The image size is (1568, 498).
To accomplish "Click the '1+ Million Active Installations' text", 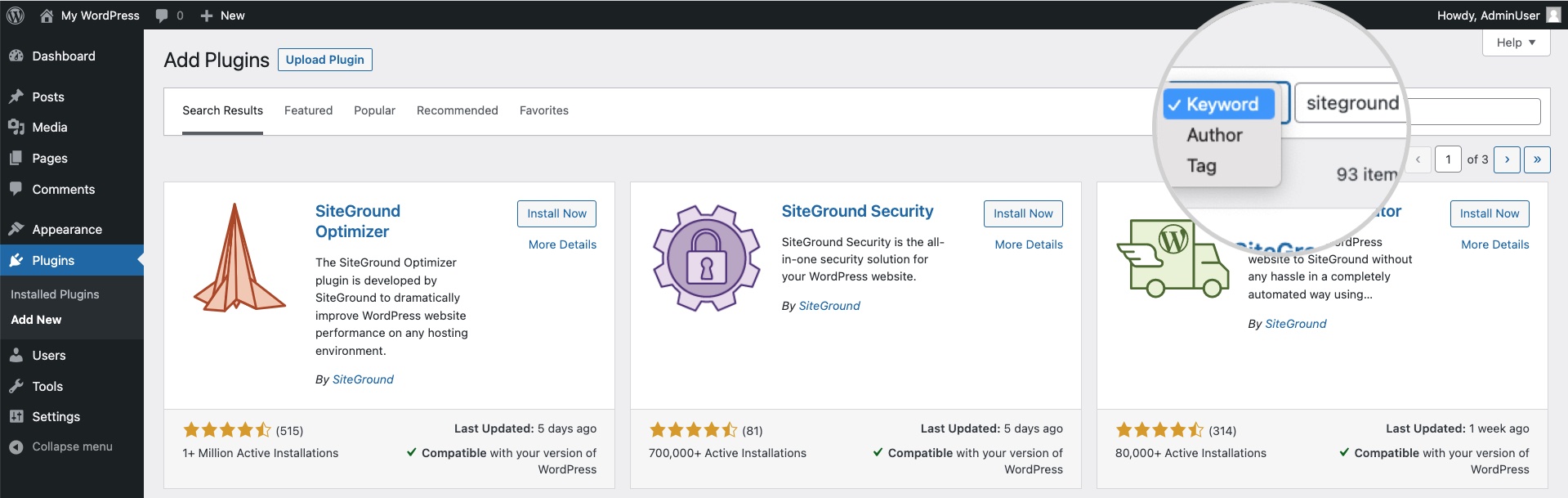I will tap(260, 453).
